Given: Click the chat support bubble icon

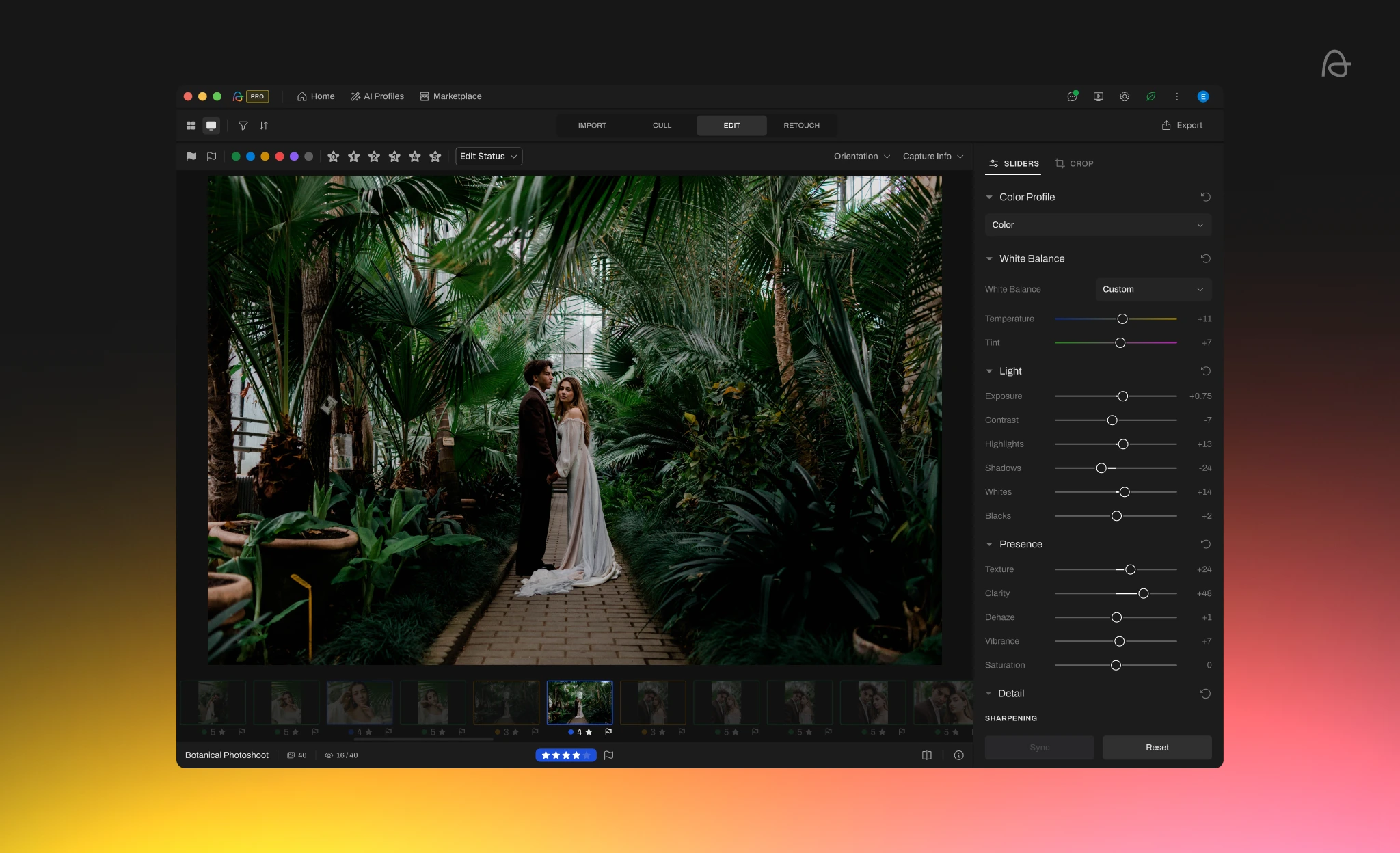Looking at the screenshot, I should (x=1071, y=96).
